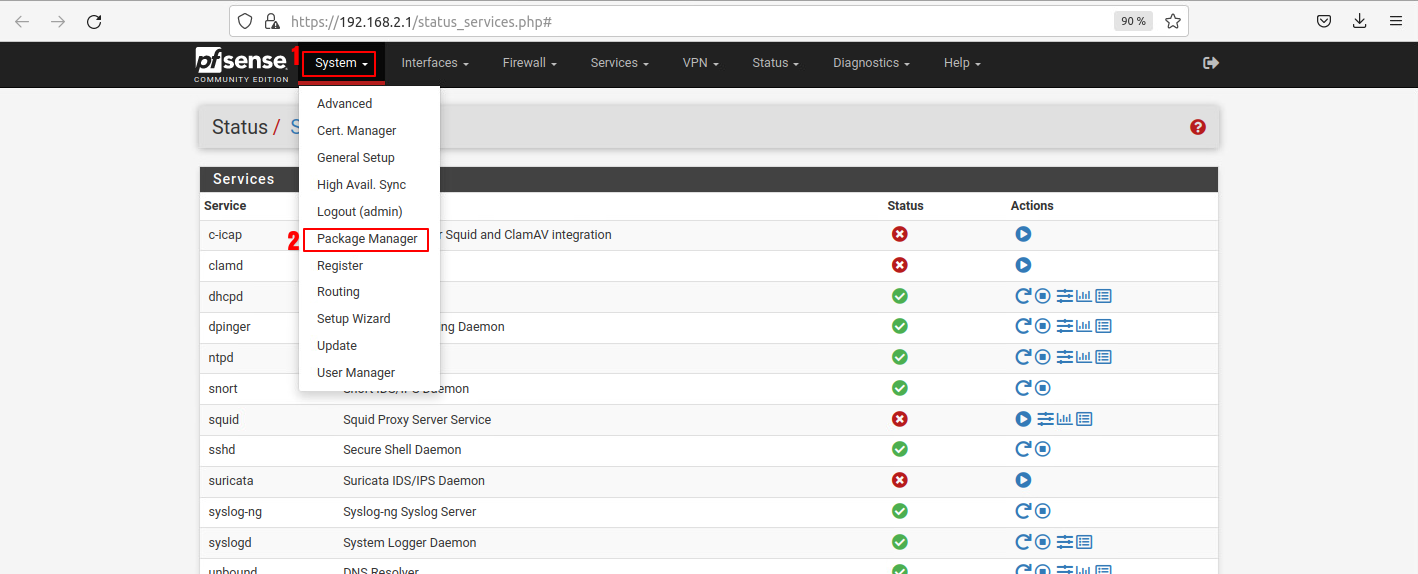1418x574 pixels.
Task: Expand the Firewall dropdown menu
Action: [x=529, y=63]
